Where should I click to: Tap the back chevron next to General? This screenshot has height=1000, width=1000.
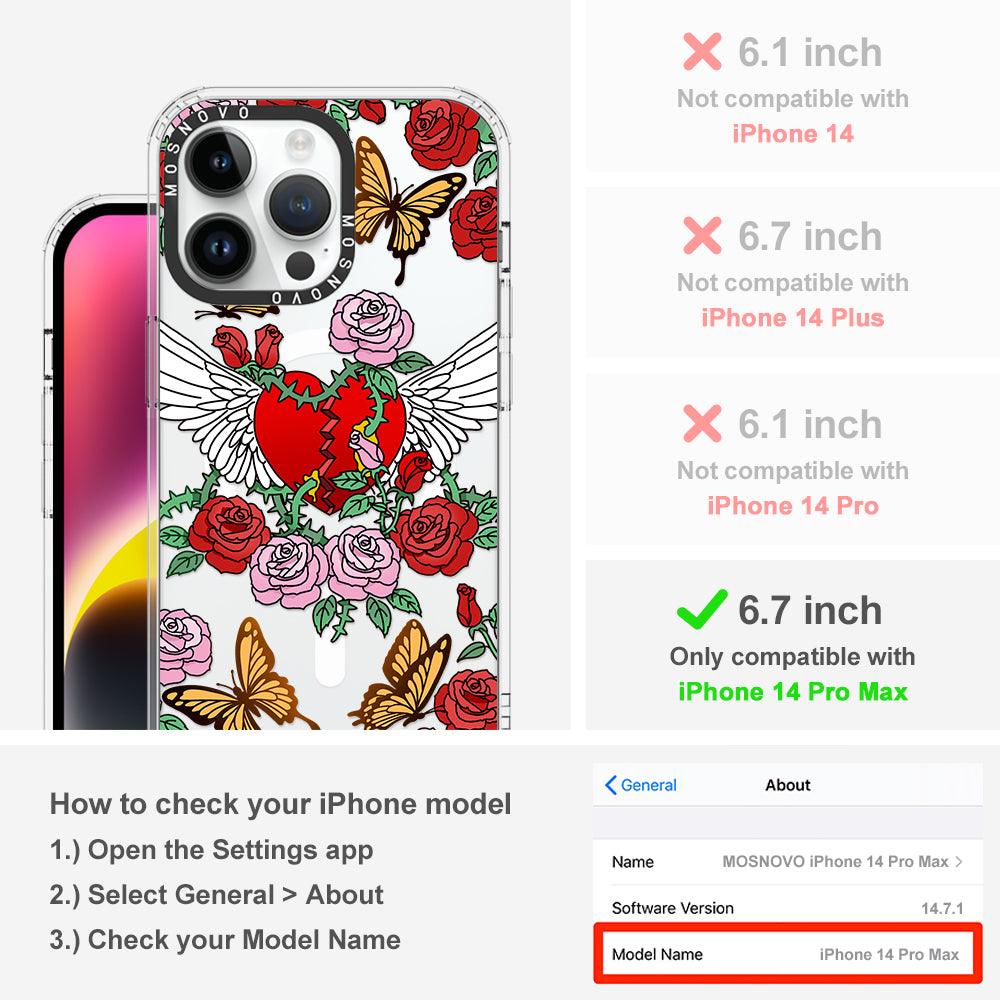pos(610,785)
